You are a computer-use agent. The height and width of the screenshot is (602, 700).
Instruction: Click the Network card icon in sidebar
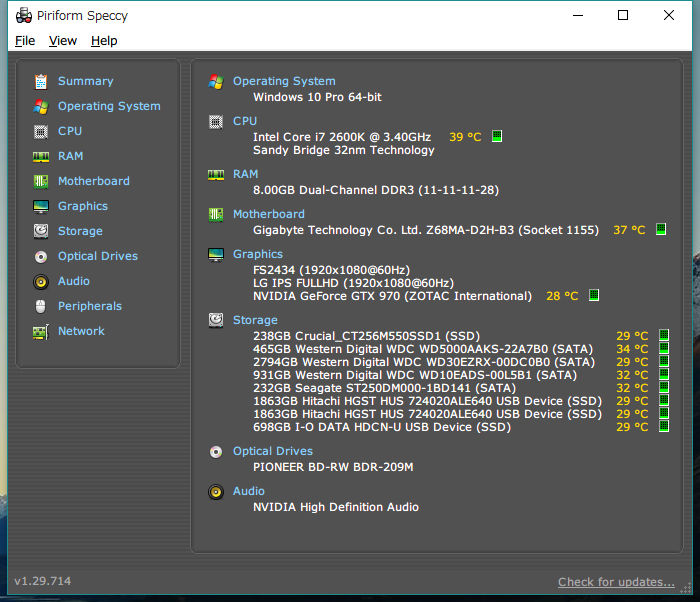click(x=41, y=332)
